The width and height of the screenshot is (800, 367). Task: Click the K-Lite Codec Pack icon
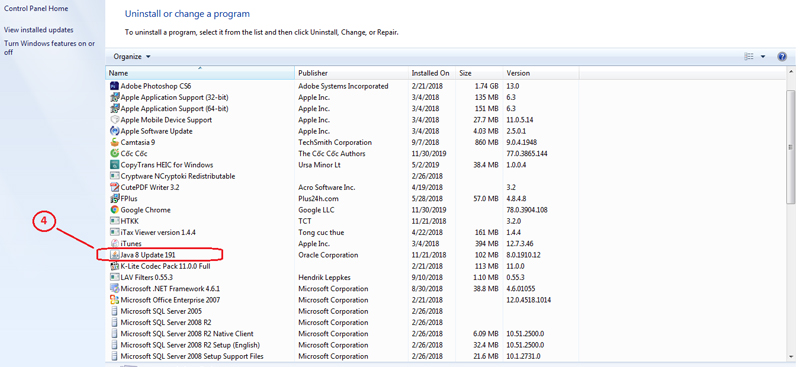(115, 266)
